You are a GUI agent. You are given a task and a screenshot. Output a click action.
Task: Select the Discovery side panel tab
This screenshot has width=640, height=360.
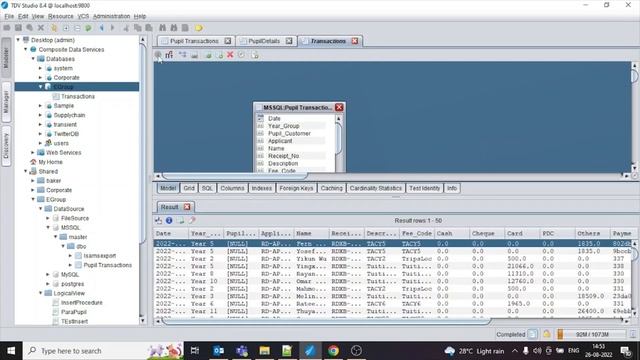(x=6, y=146)
